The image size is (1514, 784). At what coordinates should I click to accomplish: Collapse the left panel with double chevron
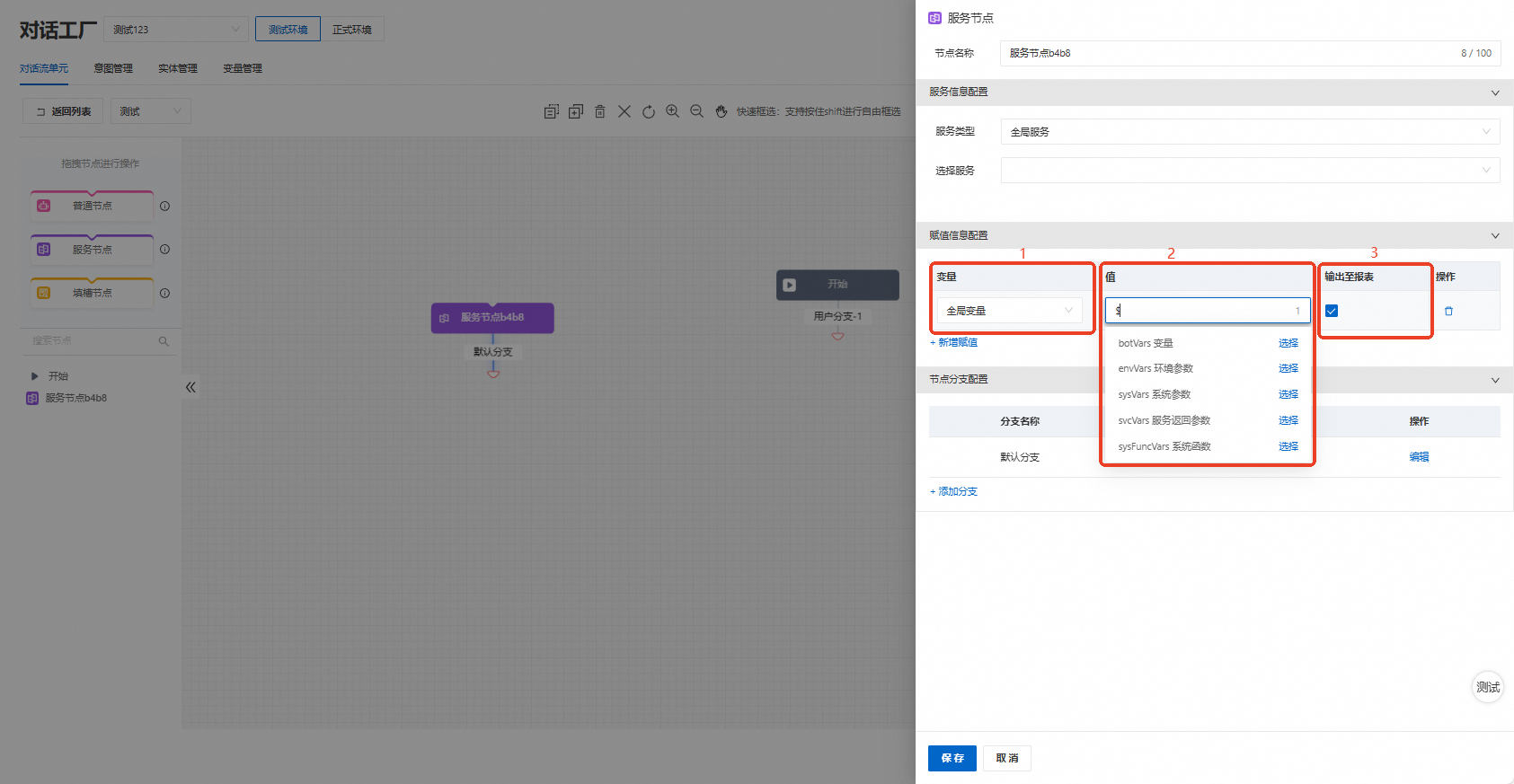point(190,387)
